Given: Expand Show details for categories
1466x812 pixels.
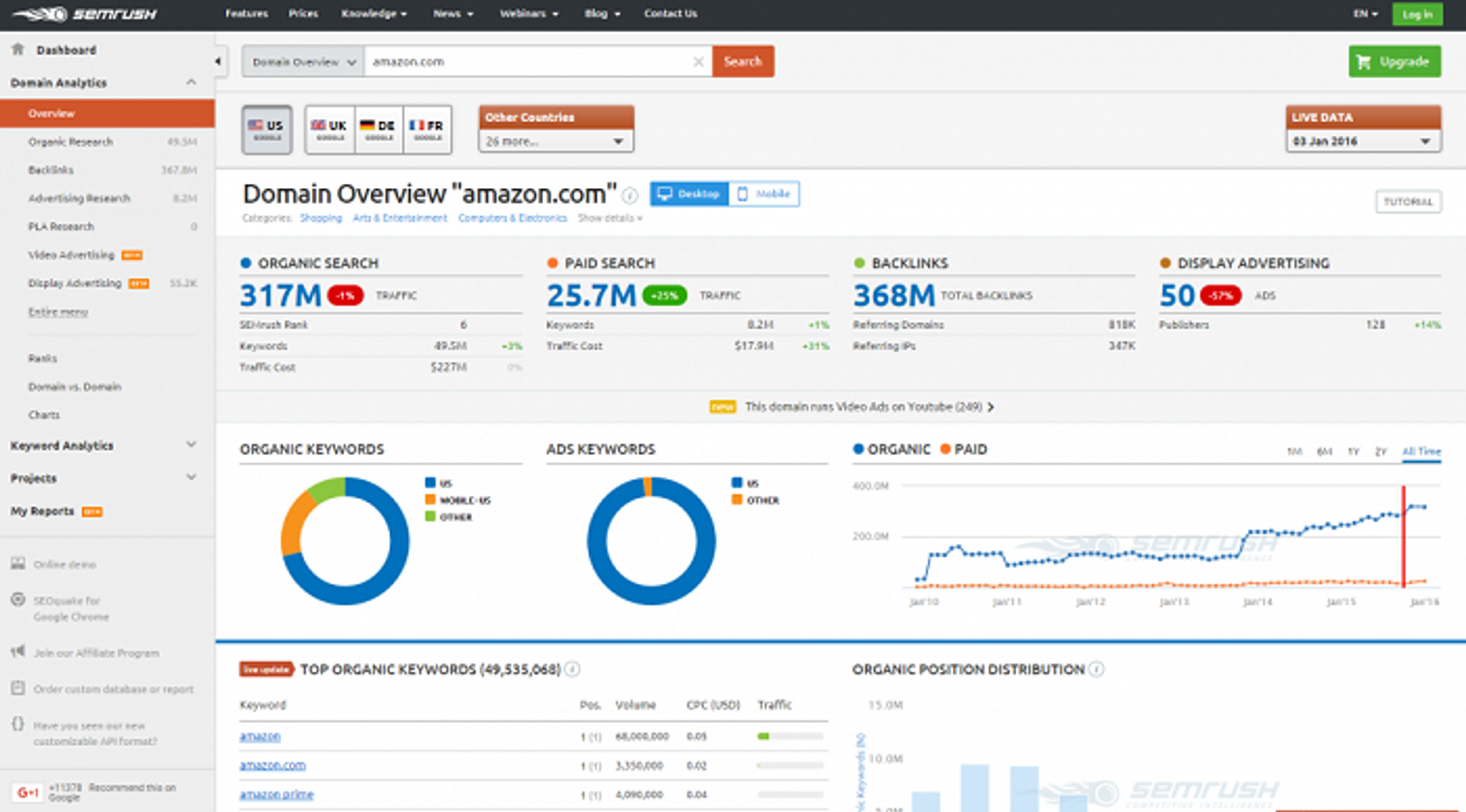Looking at the screenshot, I should click(x=610, y=218).
